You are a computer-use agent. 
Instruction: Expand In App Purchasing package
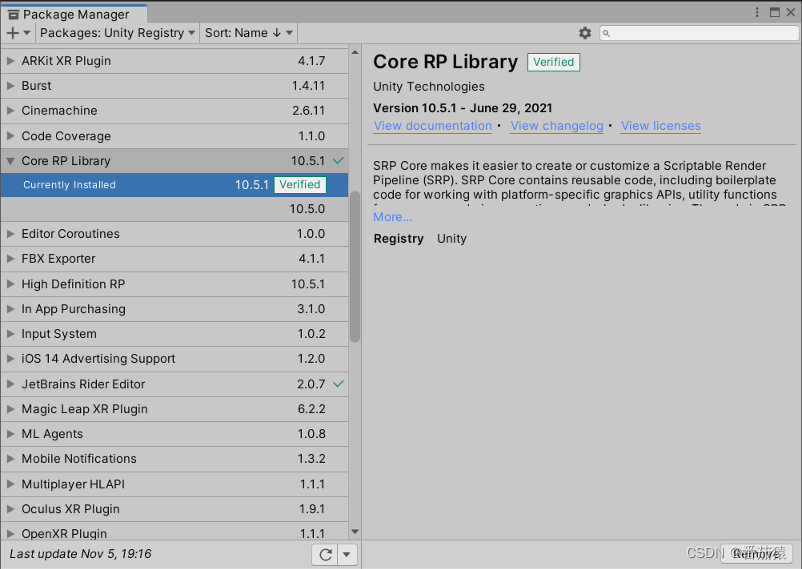[x=11, y=309]
